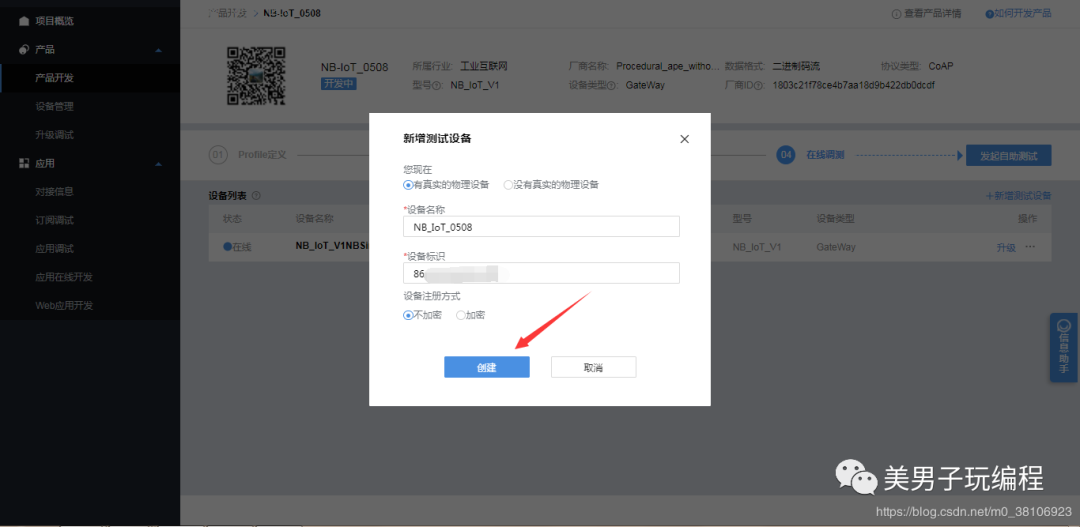Click the 设备标识 input field

[x=541, y=273]
